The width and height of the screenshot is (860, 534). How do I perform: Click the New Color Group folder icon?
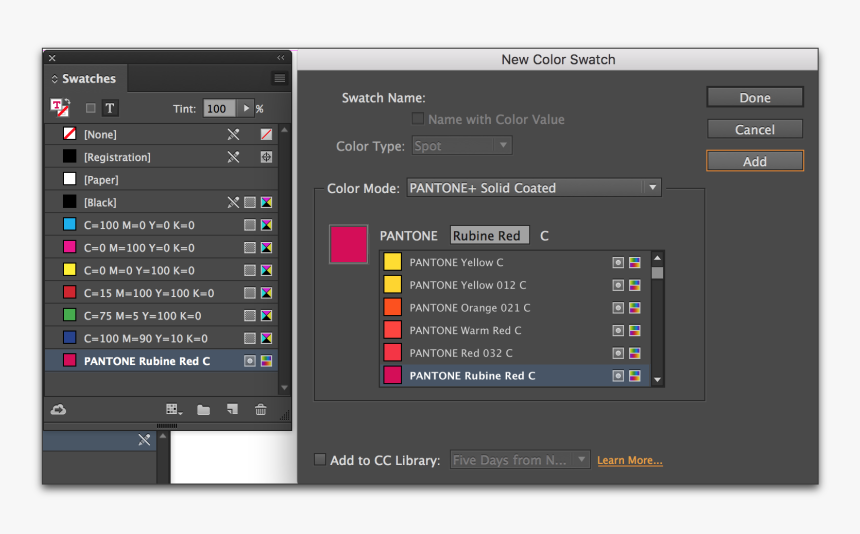[x=203, y=410]
